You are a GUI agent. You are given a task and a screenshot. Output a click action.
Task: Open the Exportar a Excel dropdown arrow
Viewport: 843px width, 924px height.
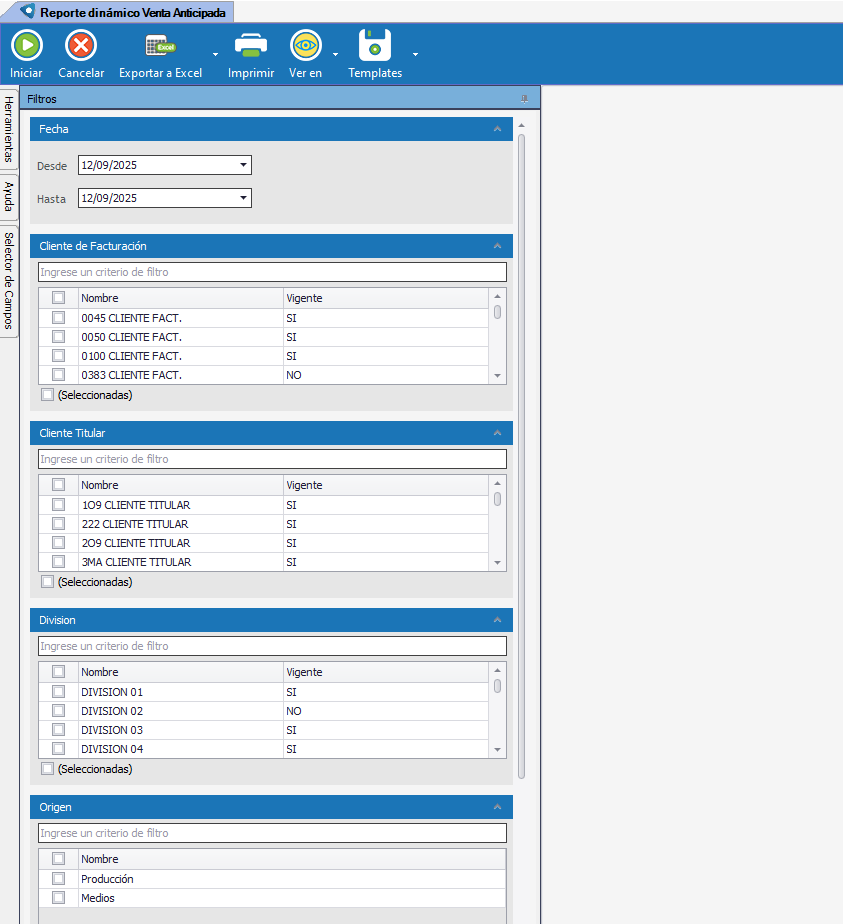pos(215,54)
